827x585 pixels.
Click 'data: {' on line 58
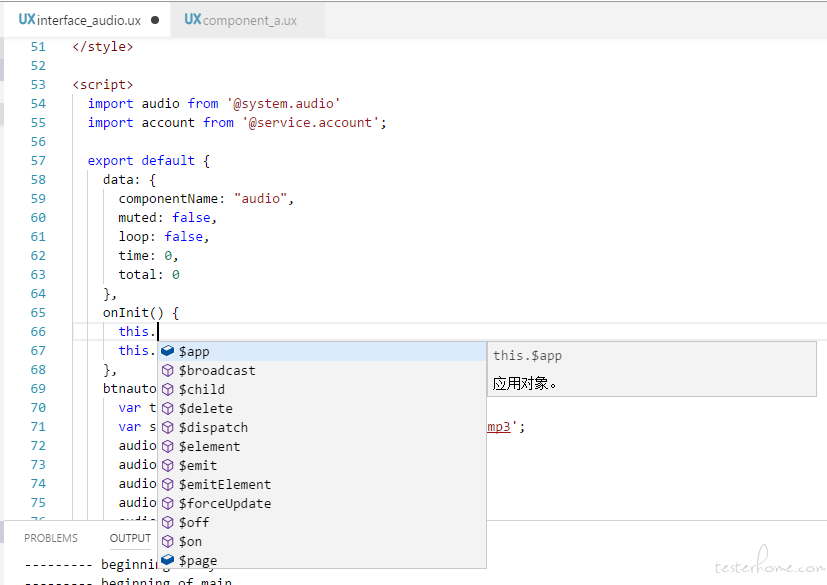click(x=130, y=179)
